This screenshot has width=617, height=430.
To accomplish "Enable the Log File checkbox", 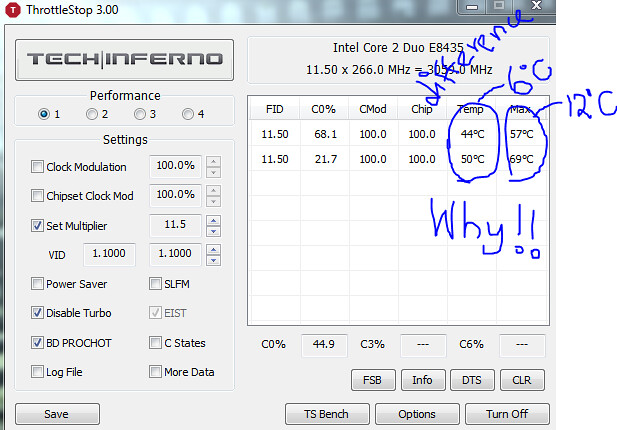I will [x=37, y=372].
